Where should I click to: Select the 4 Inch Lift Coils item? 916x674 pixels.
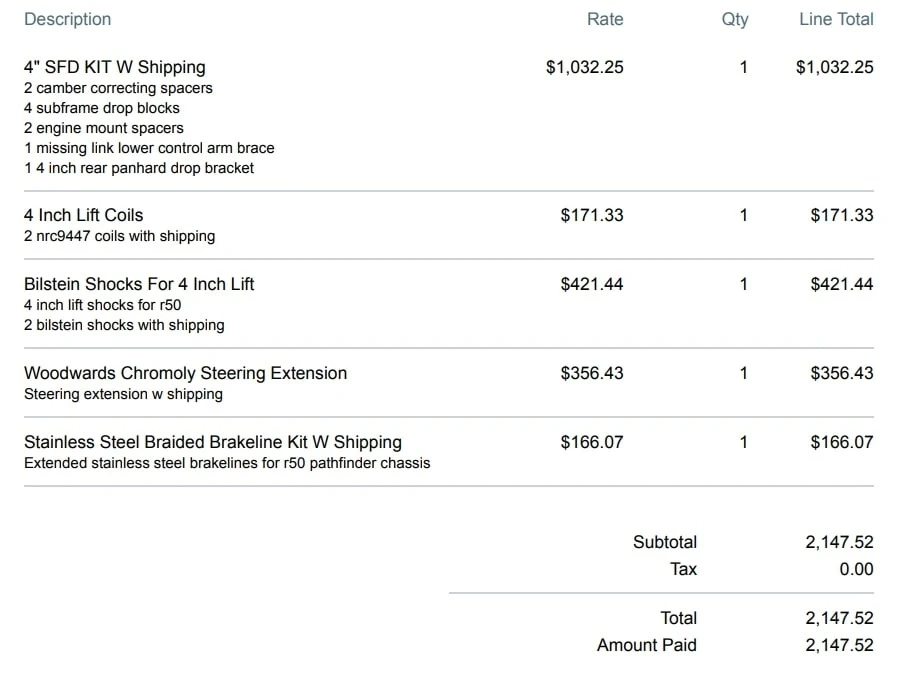coord(83,215)
